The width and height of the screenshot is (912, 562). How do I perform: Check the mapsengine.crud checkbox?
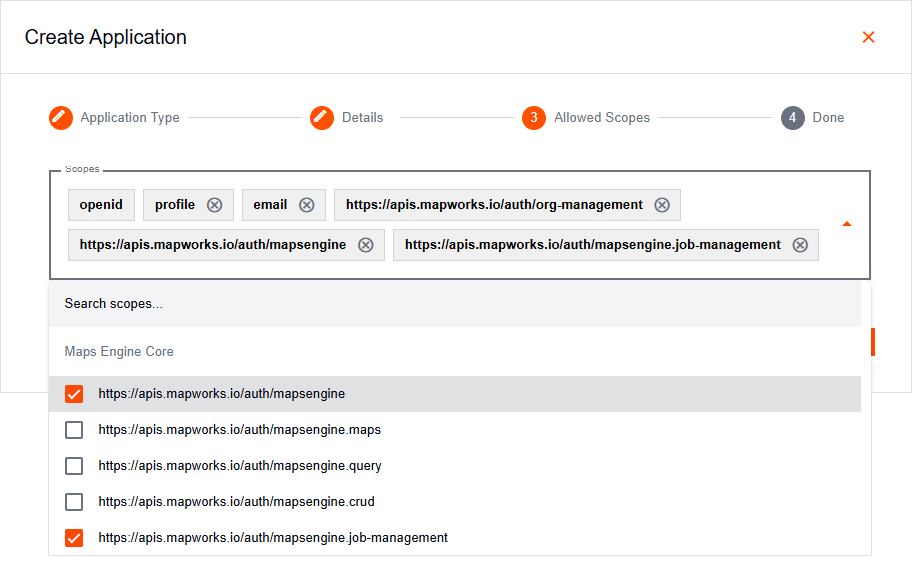coord(74,502)
